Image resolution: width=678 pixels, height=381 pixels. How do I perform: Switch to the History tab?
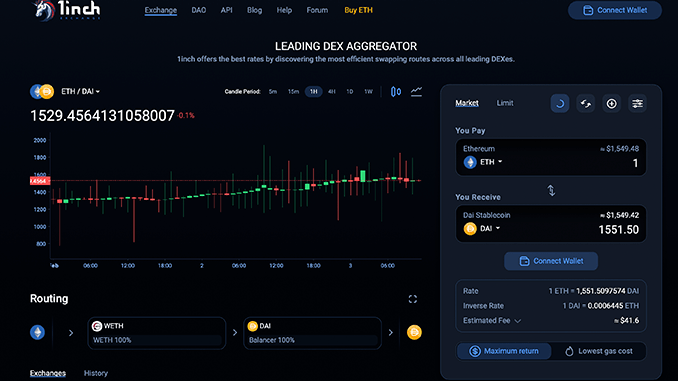pyautogui.click(x=96, y=373)
